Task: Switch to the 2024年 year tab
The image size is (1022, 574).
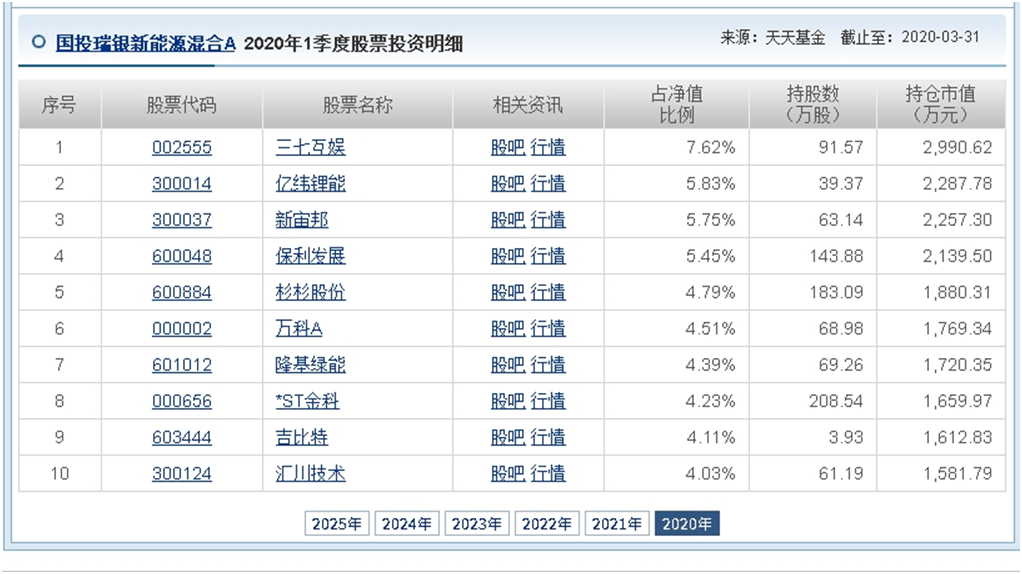Action: (x=407, y=524)
